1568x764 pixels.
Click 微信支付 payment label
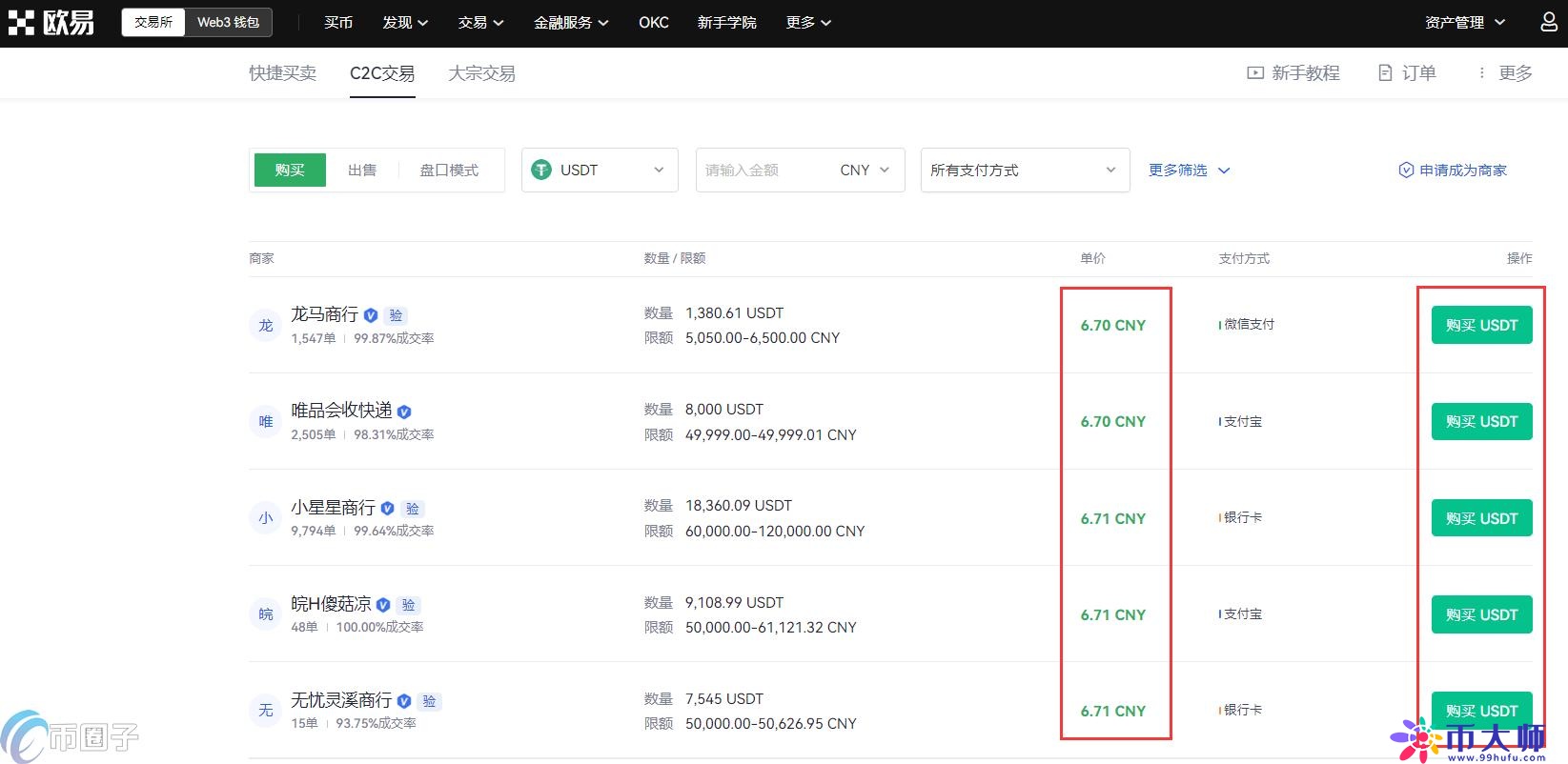pos(1249,324)
